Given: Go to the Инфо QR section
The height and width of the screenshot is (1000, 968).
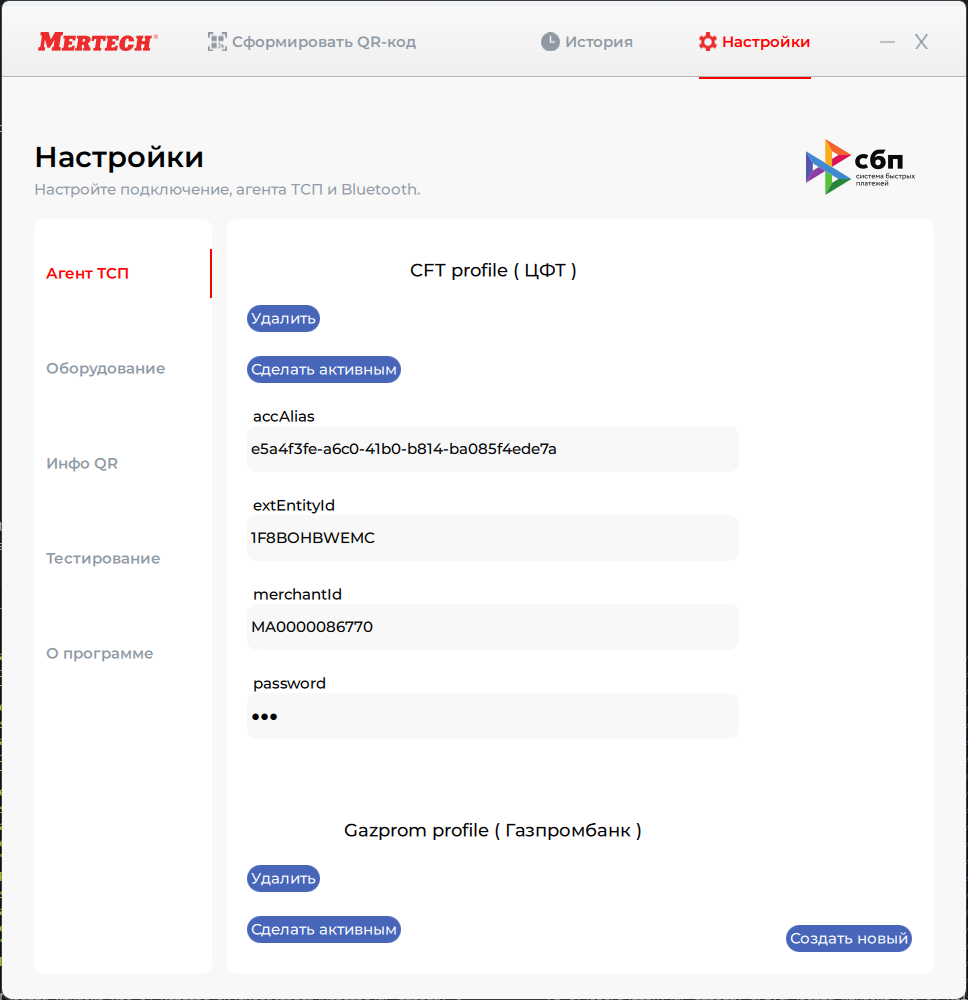Looking at the screenshot, I should (x=82, y=463).
